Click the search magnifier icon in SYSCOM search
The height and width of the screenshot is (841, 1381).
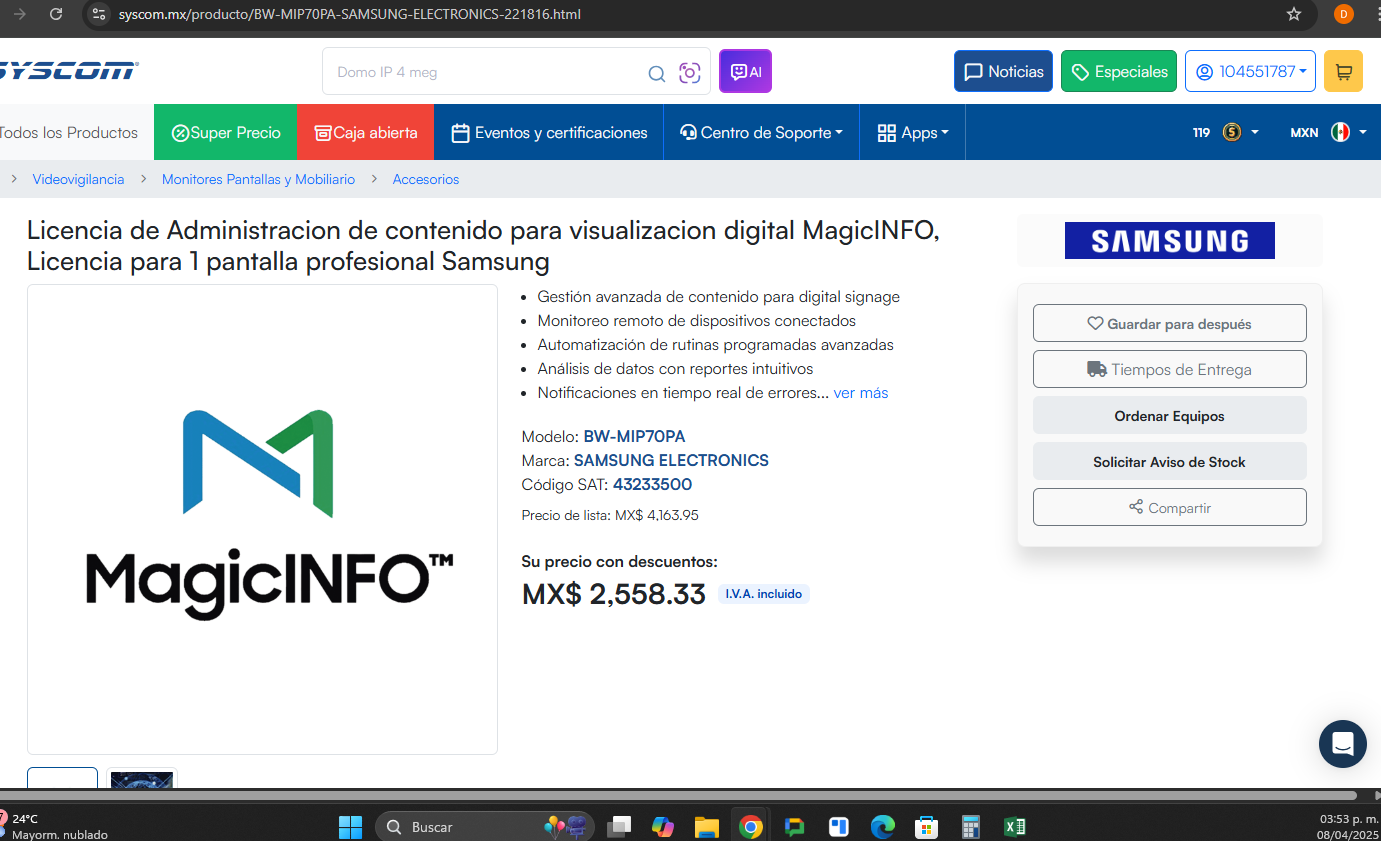click(657, 73)
